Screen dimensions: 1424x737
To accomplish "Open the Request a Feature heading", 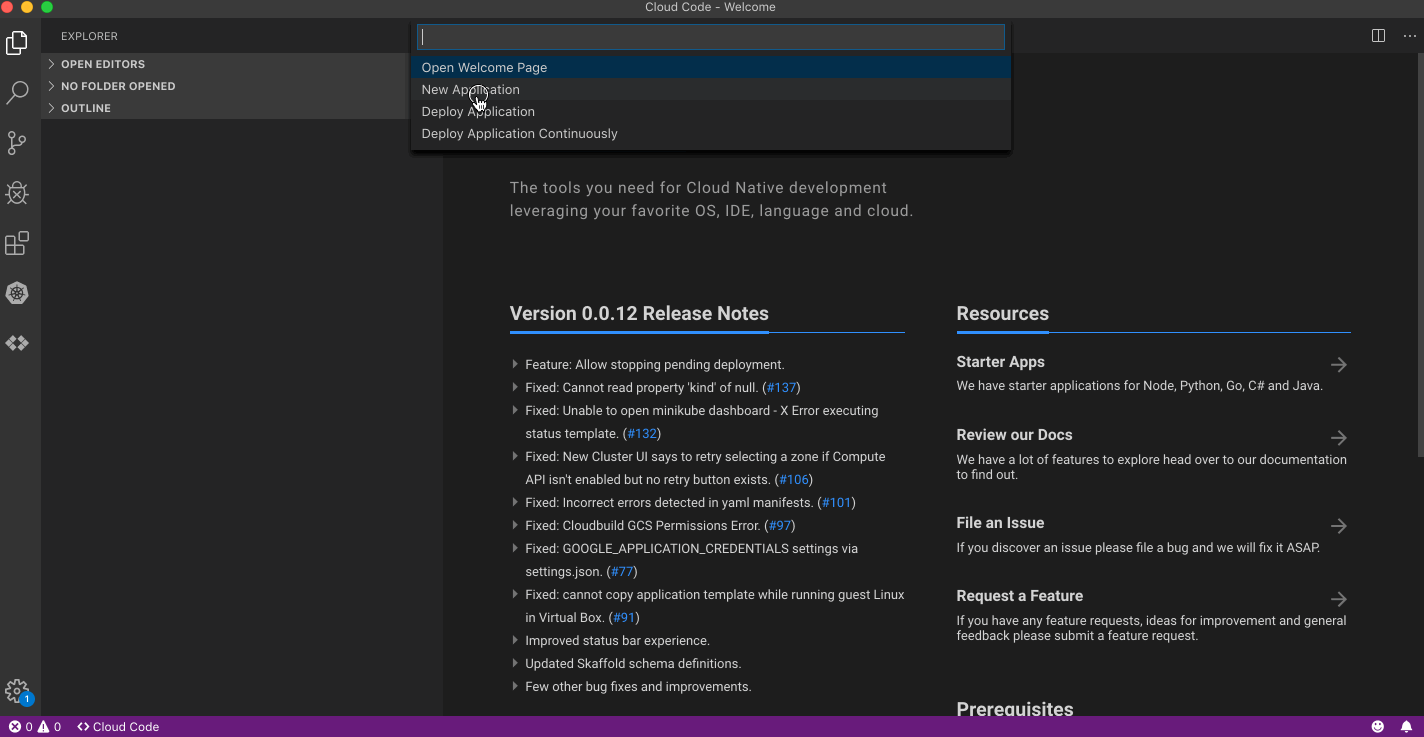I will coord(1020,596).
